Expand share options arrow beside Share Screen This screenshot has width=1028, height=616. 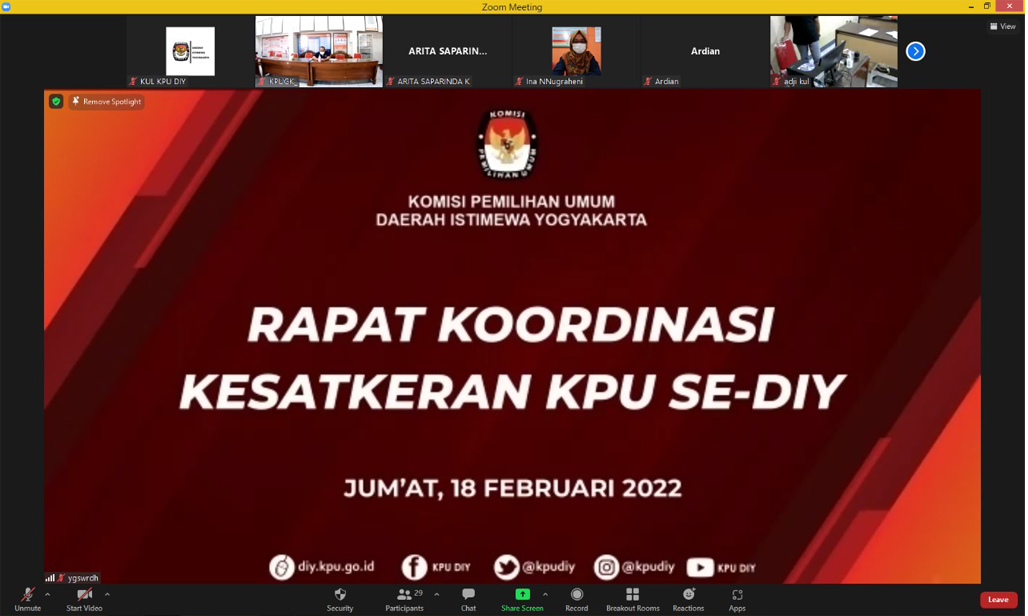point(545,594)
